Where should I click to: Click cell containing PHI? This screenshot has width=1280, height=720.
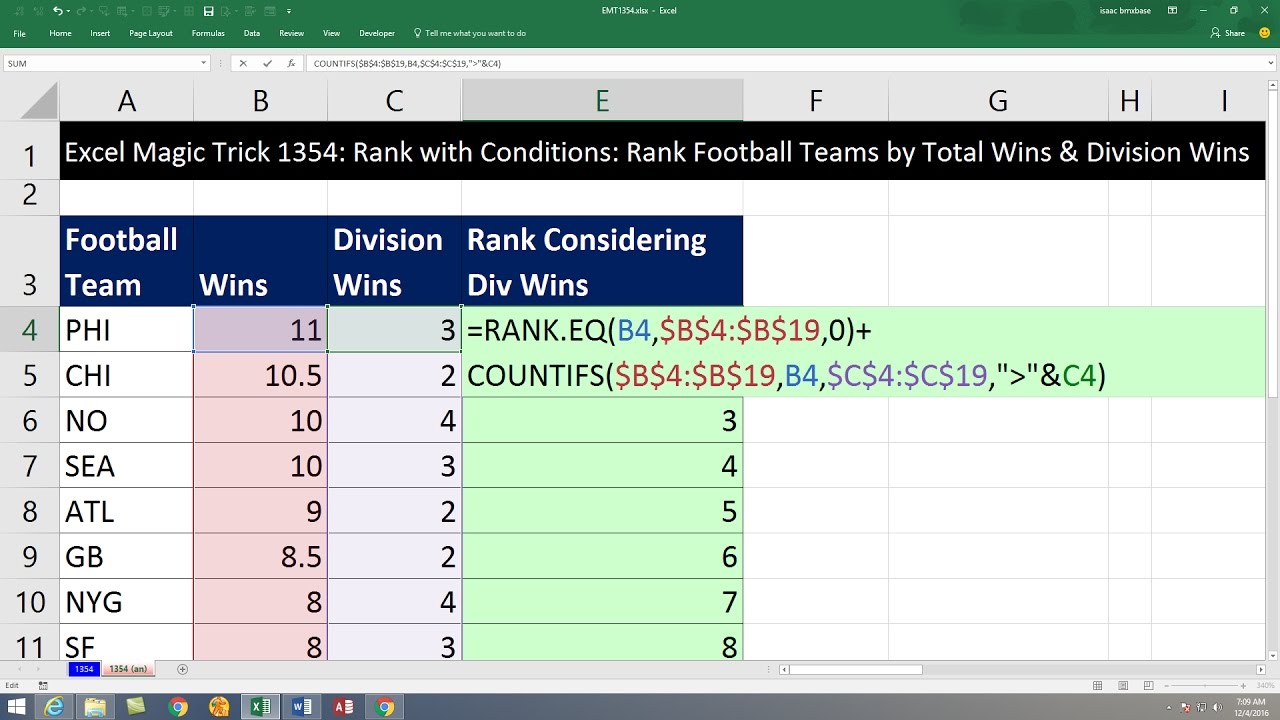[126, 330]
